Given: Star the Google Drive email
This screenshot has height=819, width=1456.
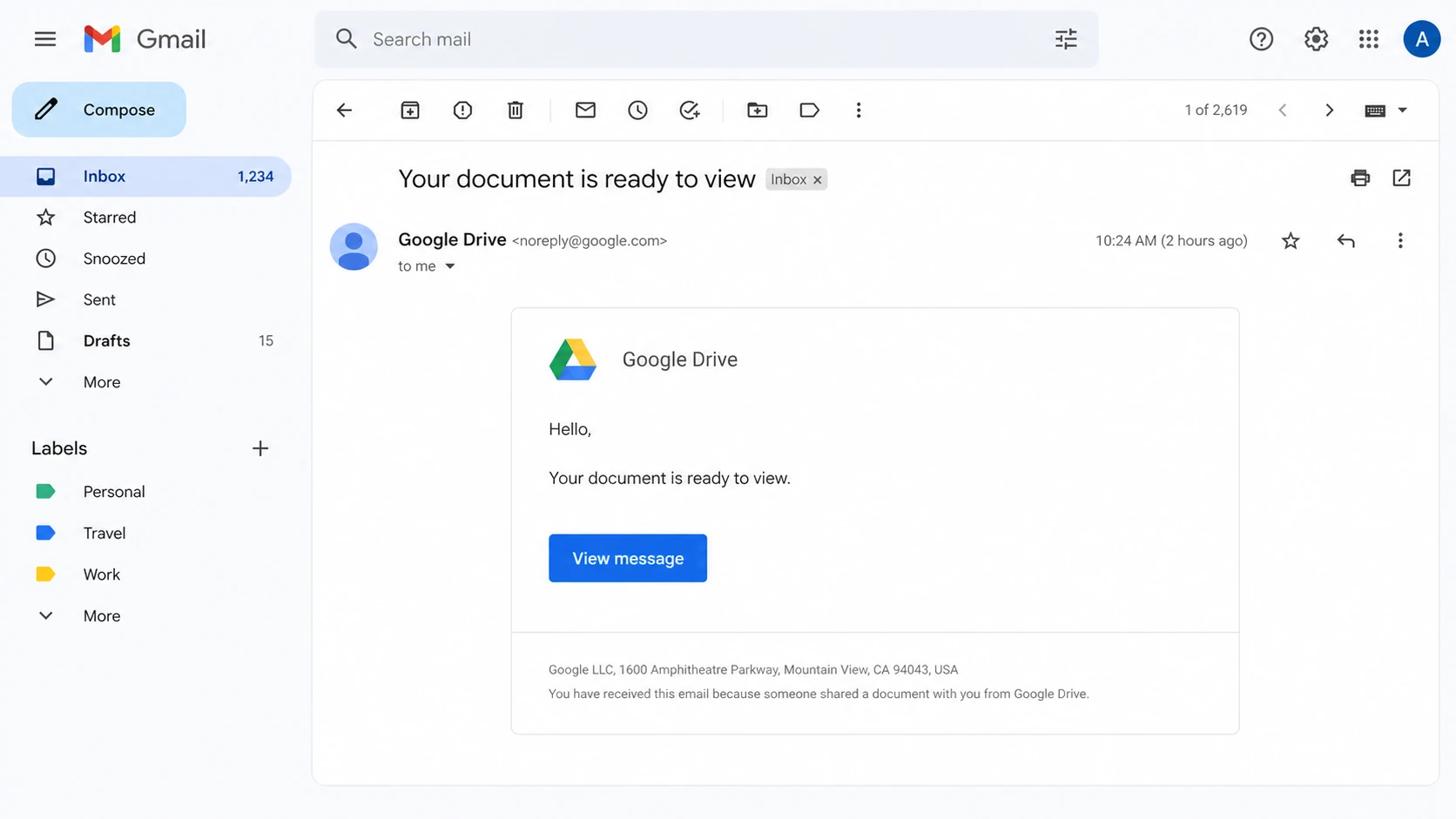Looking at the screenshot, I should coord(1291,241).
